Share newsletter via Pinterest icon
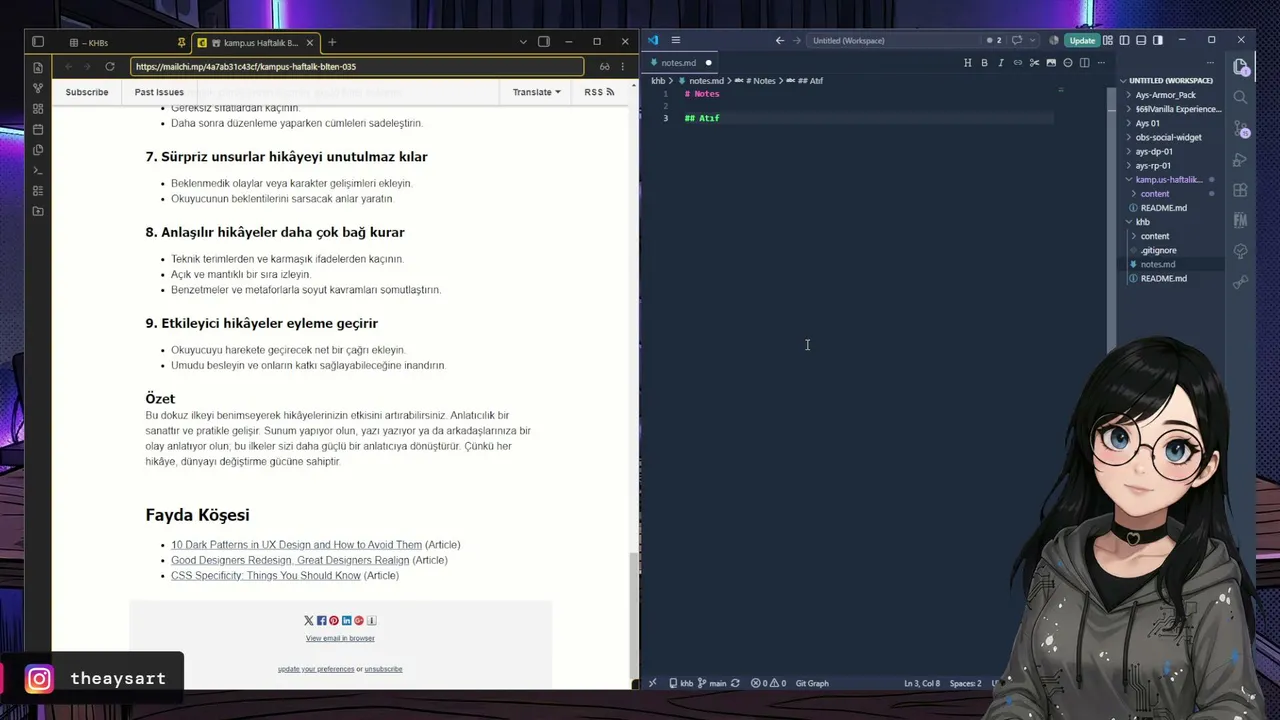The height and width of the screenshot is (720, 1280). [334, 621]
